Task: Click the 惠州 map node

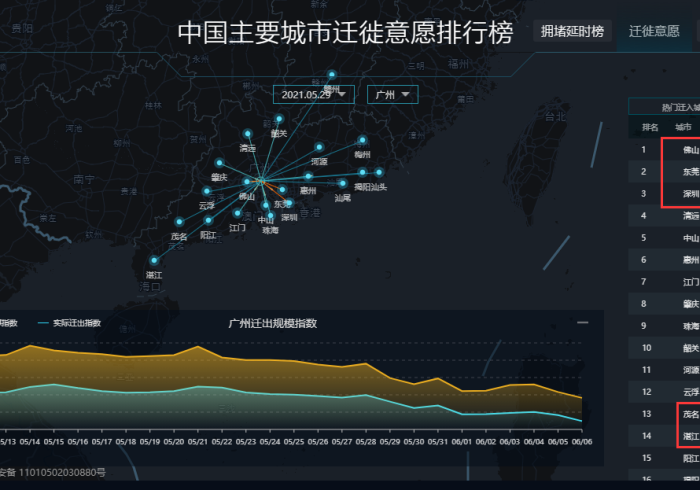Action: click(308, 176)
